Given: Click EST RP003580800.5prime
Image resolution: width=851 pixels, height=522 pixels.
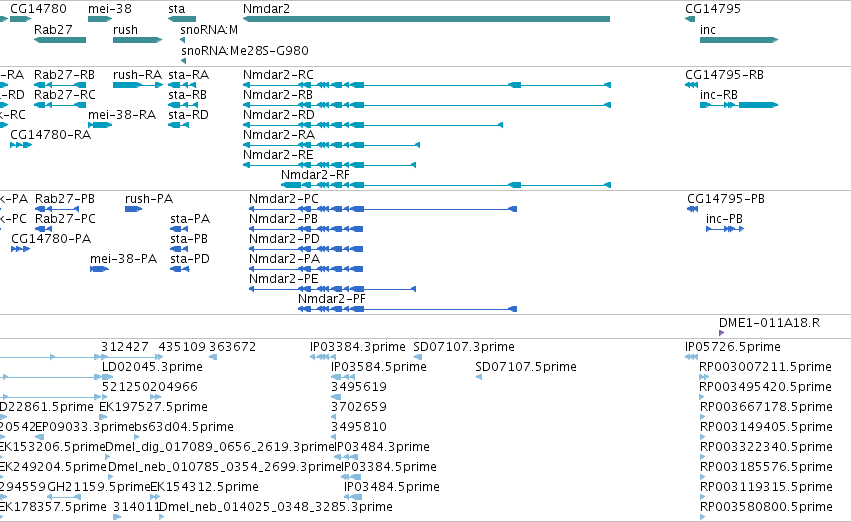Looking at the screenshot, I should pyautogui.click(x=766, y=507).
